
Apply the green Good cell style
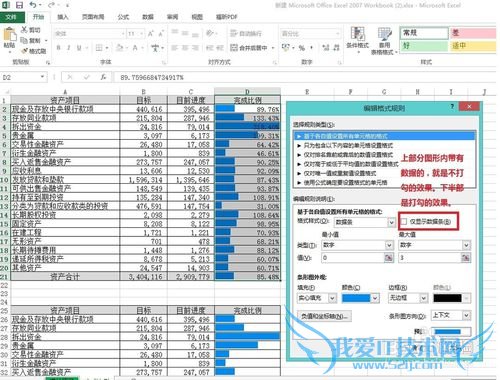click(x=424, y=46)
